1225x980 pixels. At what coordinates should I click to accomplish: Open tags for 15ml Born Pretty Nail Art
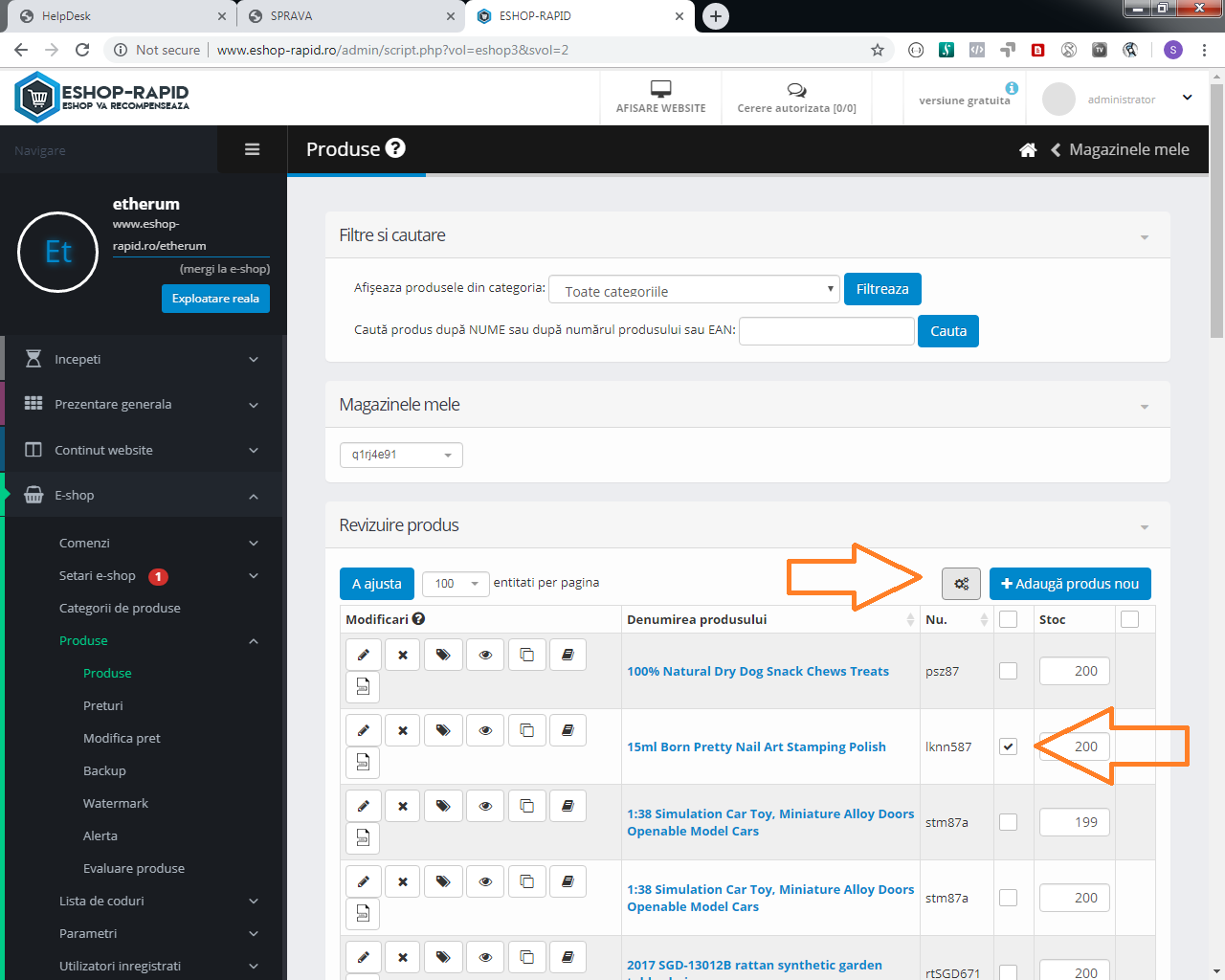[443, 730]
